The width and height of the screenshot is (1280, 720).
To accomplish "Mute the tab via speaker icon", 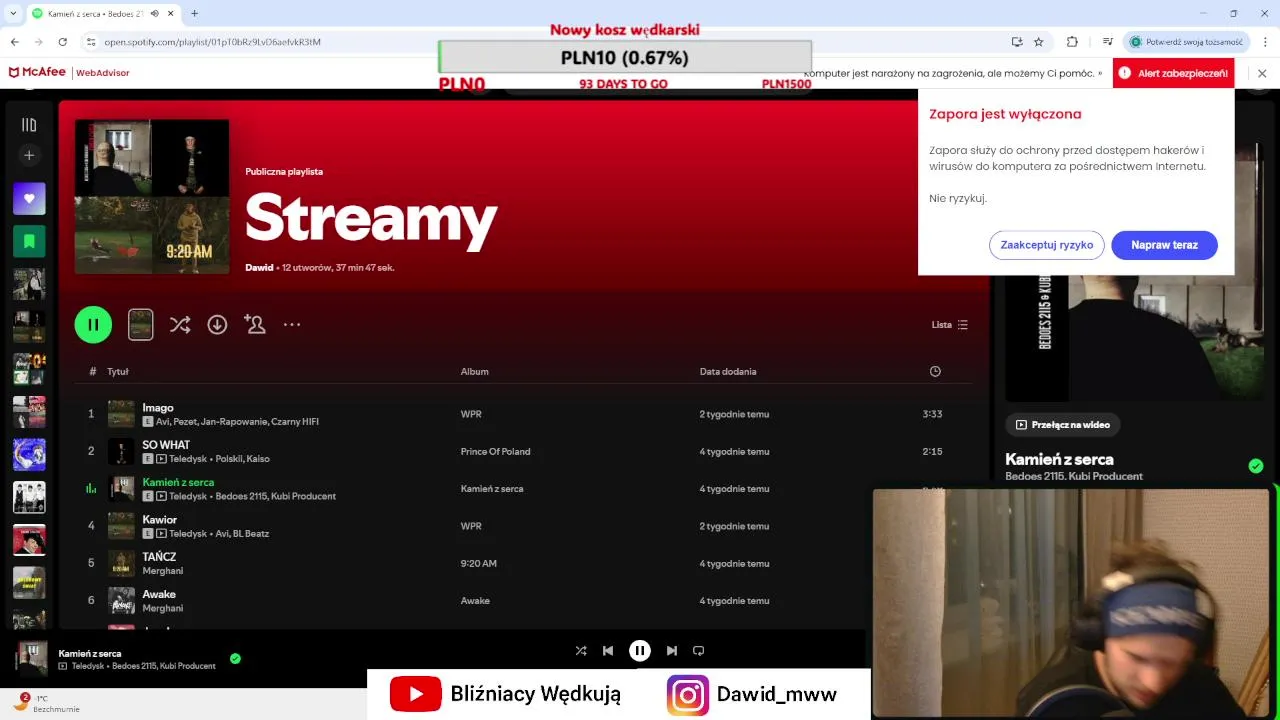I will 153,13.
